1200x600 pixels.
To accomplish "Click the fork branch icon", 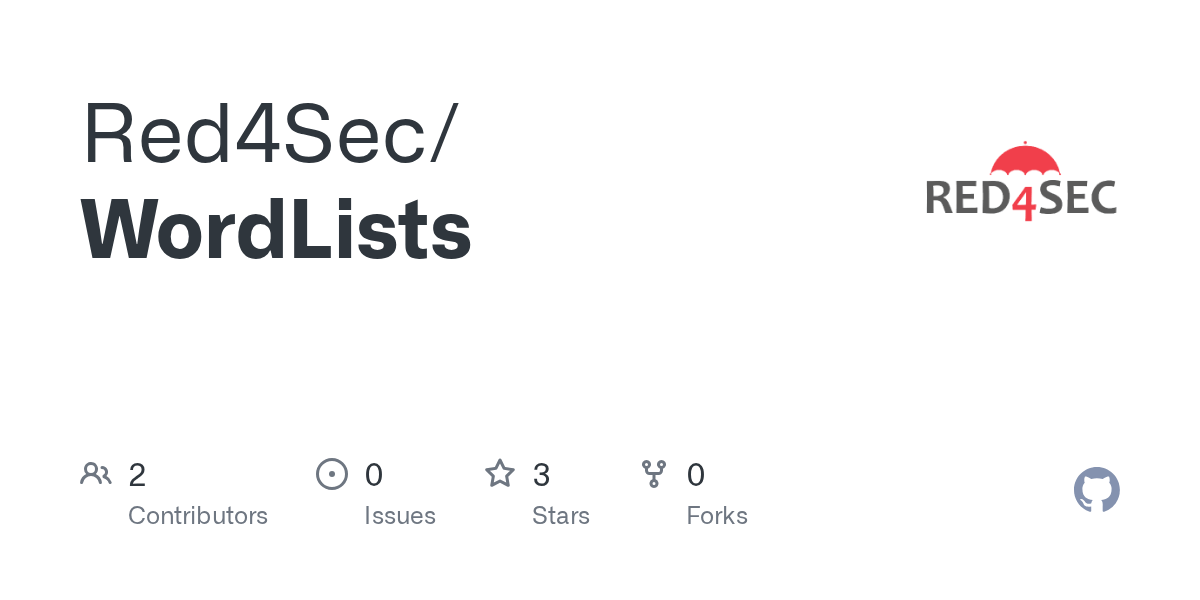I will click(654, 474).
